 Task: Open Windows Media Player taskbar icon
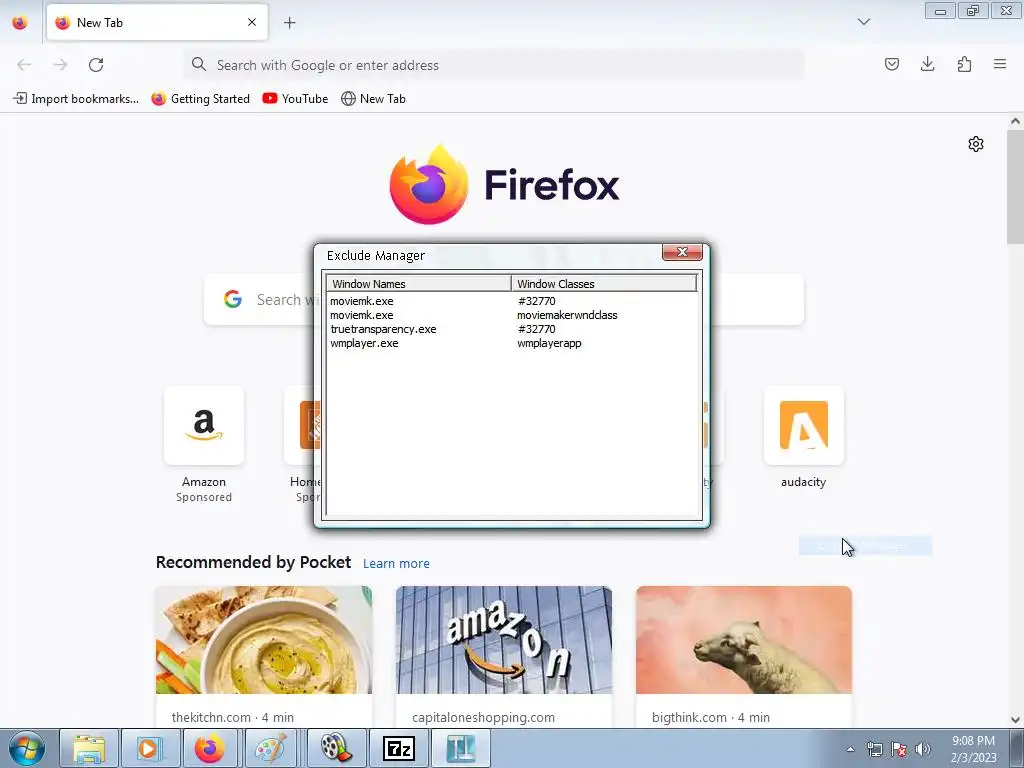150,748
